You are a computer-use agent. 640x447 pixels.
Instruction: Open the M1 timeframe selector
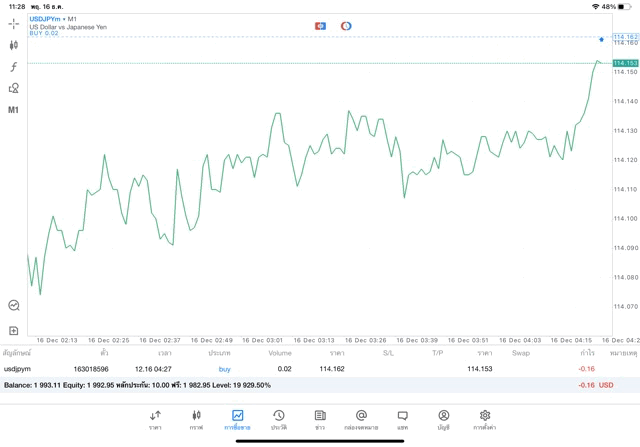(x=14, y=110)
